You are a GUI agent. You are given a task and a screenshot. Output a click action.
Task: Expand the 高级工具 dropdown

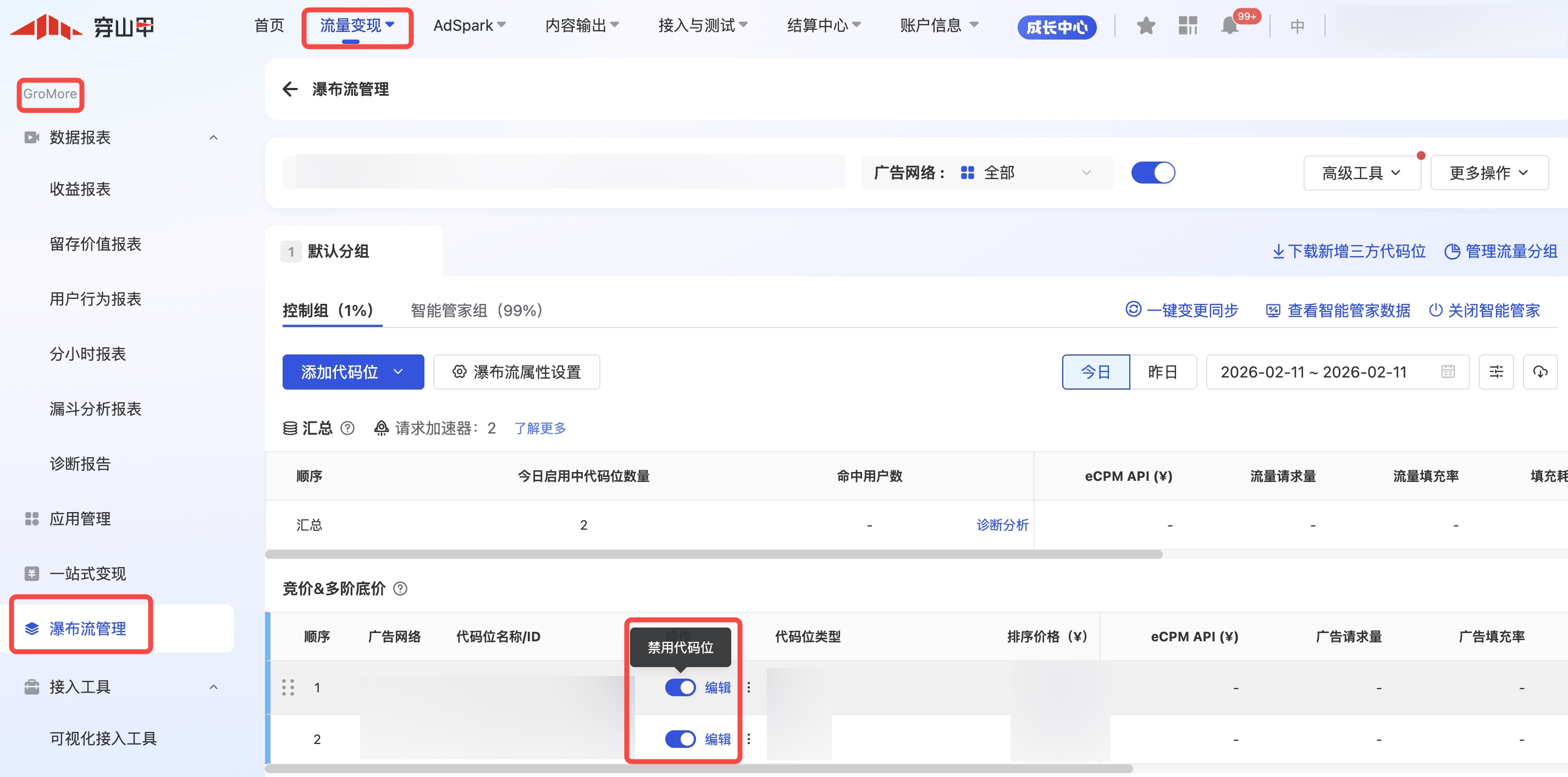pyautogui.click(x=1361, y=174)
